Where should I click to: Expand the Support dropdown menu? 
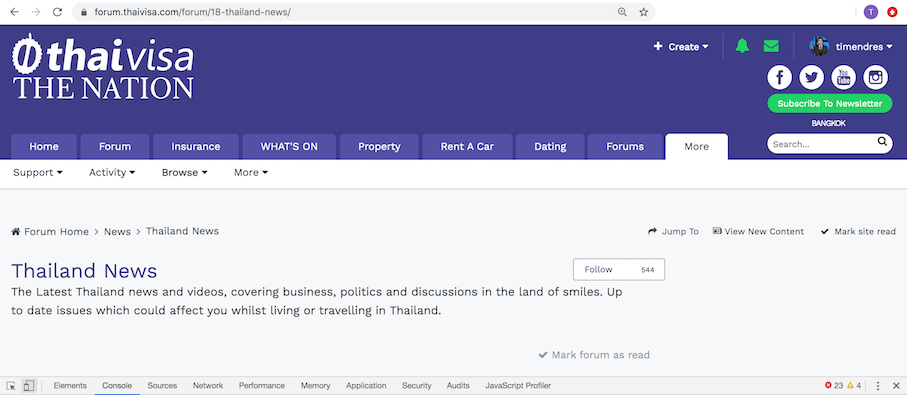click(x=38, y=172)
